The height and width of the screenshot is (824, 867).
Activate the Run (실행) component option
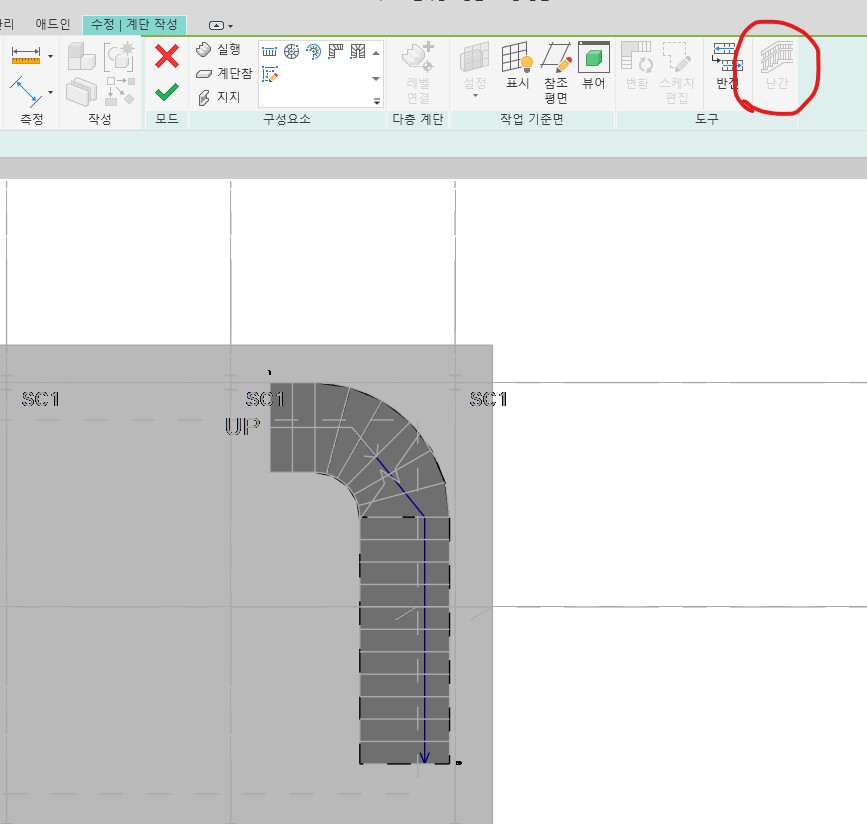tap(218, 50)
